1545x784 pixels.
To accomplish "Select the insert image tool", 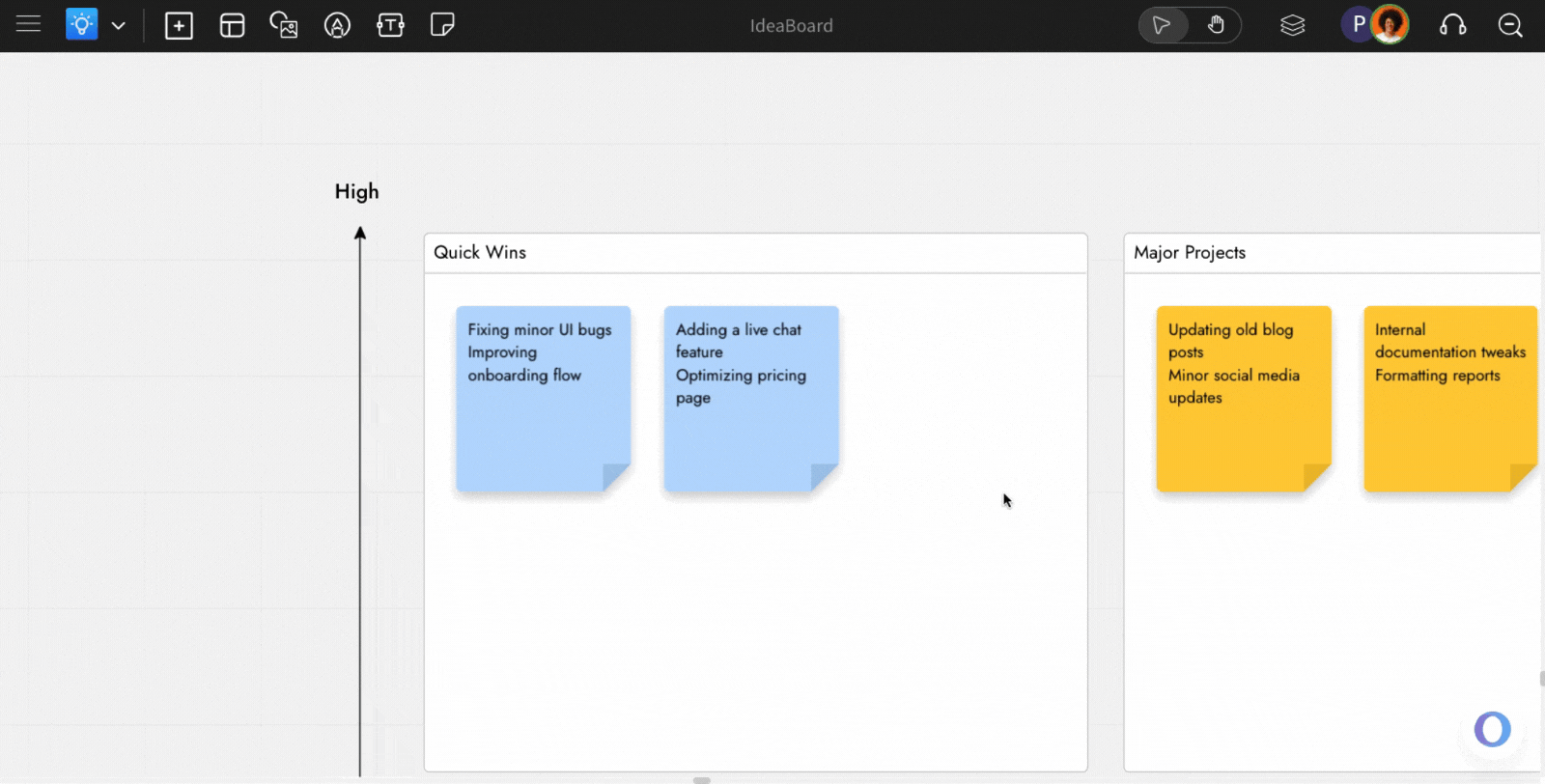I will [284, 25].
